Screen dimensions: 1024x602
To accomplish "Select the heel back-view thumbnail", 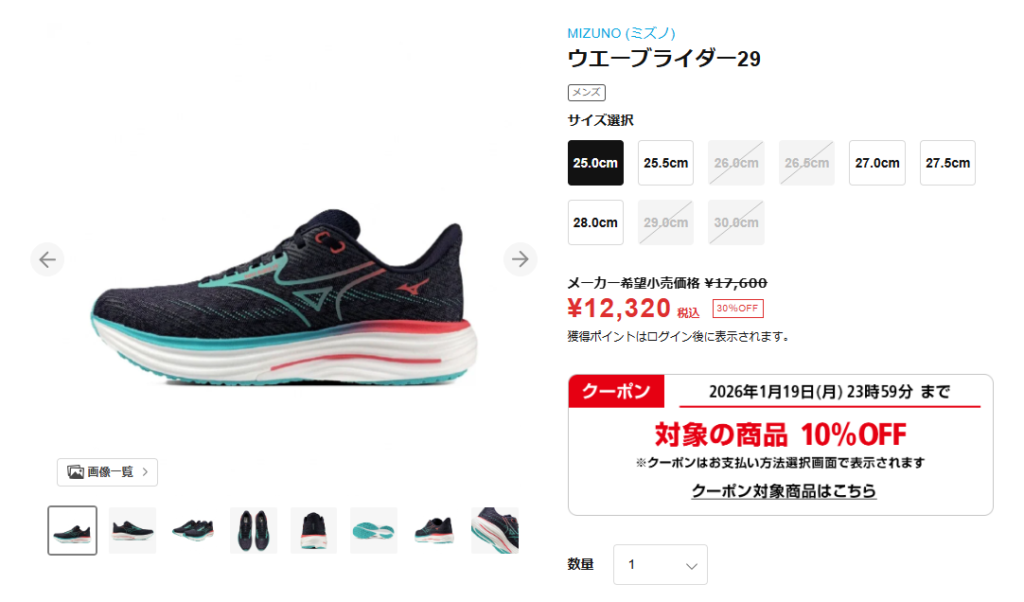I will (313, 530).
